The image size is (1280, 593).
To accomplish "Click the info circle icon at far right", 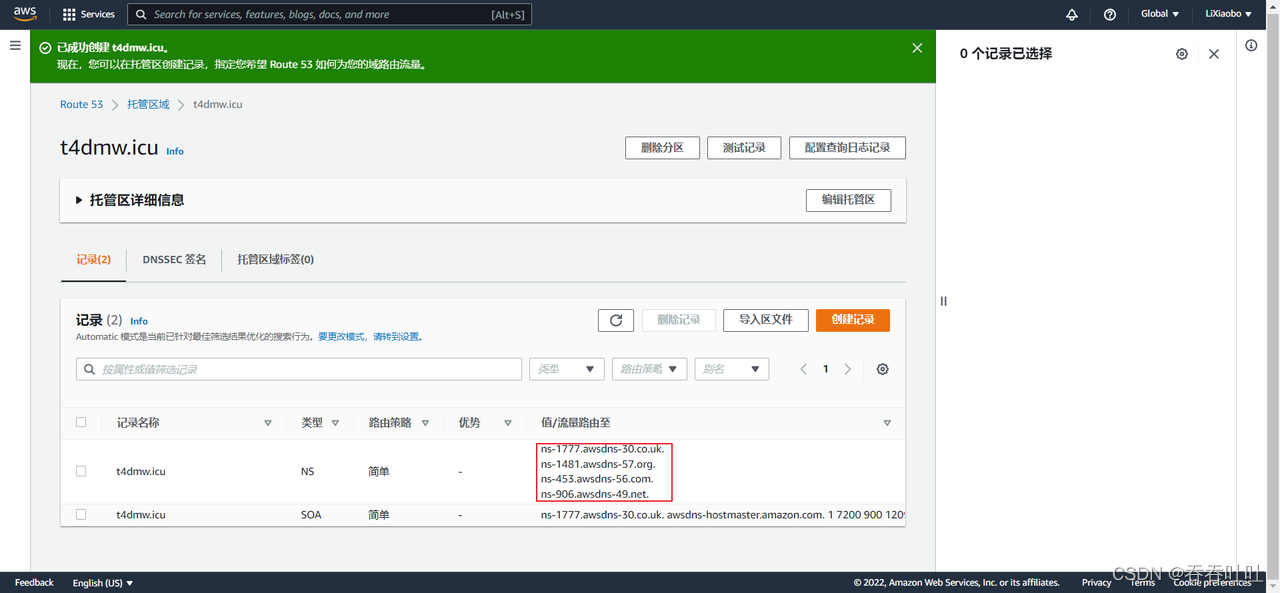I will [1251, 45].
